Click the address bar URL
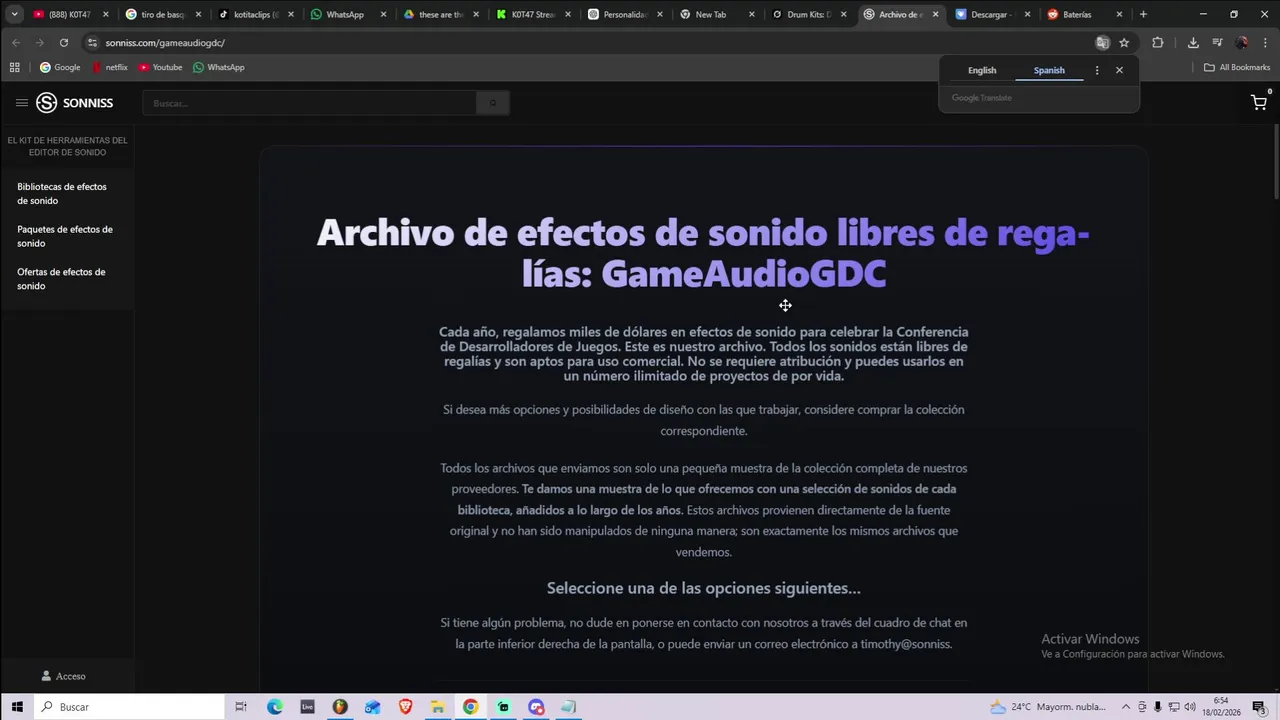The height and width of the screenshot is (720, 1280). (x=165, y=43)
